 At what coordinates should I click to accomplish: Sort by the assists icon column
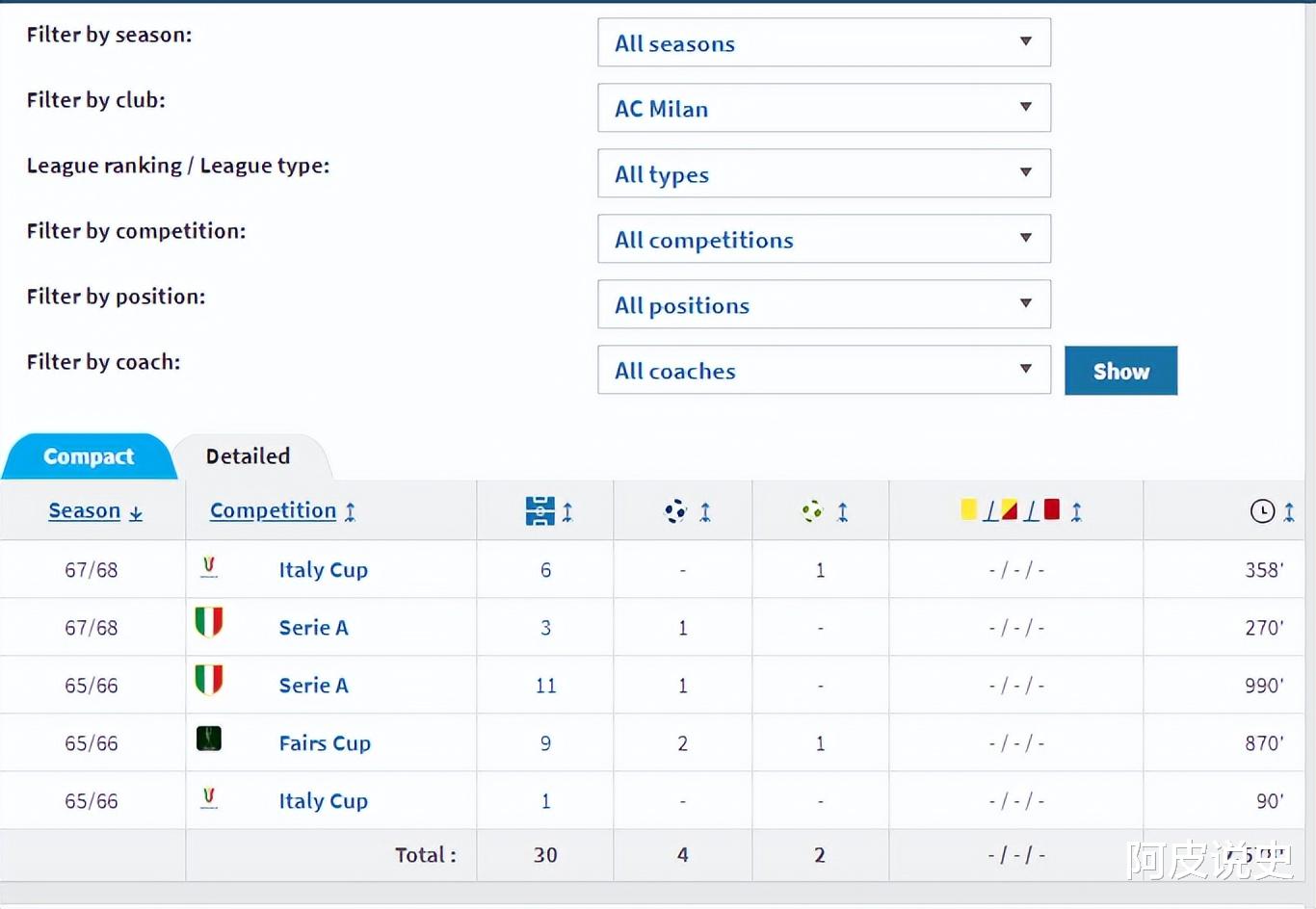[814, 511]
